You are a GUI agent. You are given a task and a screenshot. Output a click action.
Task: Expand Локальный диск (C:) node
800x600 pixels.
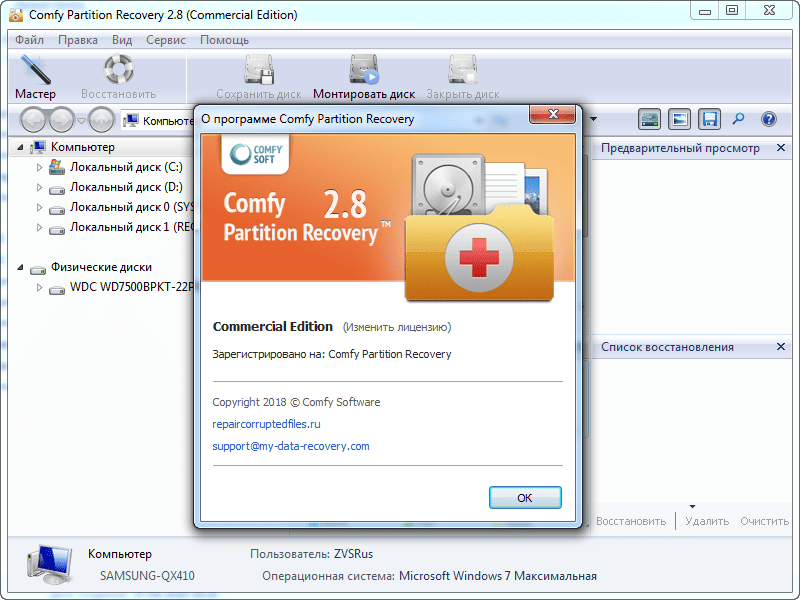click(x=39, y=167)
